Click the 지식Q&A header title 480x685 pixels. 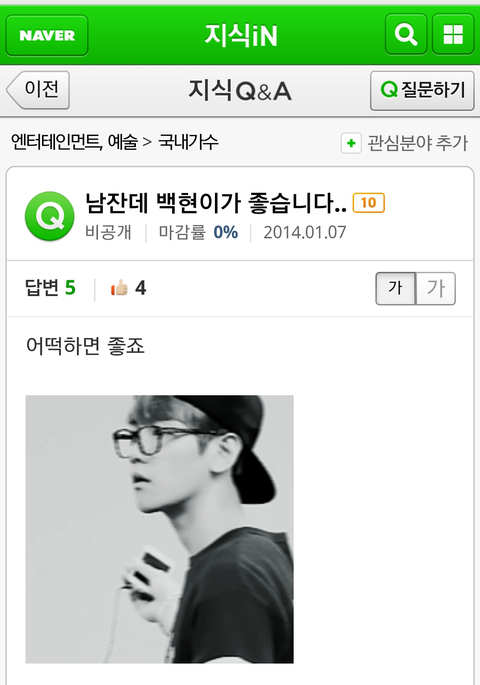(240, 90)
